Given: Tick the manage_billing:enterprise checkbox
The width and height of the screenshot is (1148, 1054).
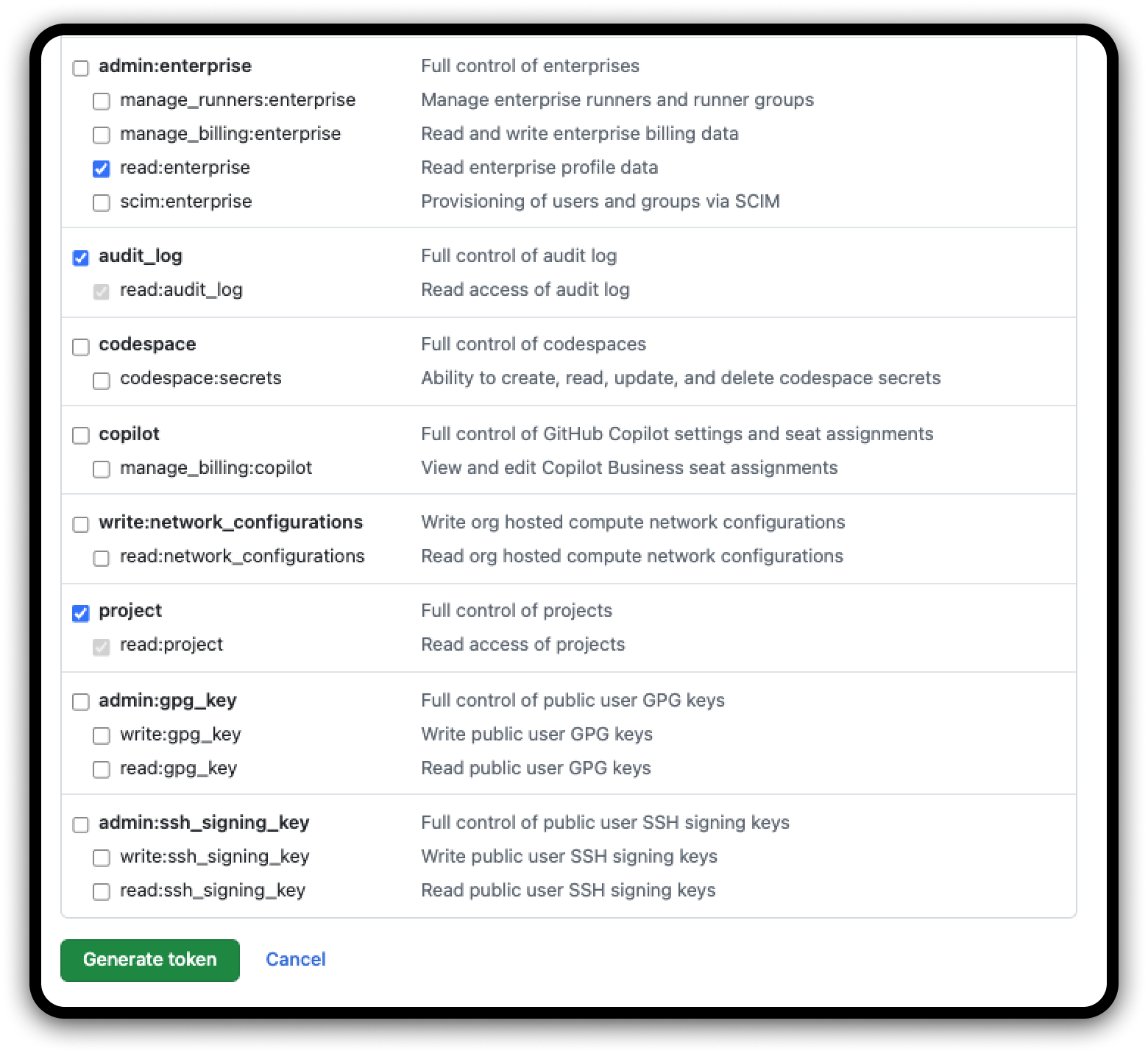Looking at the screenshot, I should coord(102,135).
